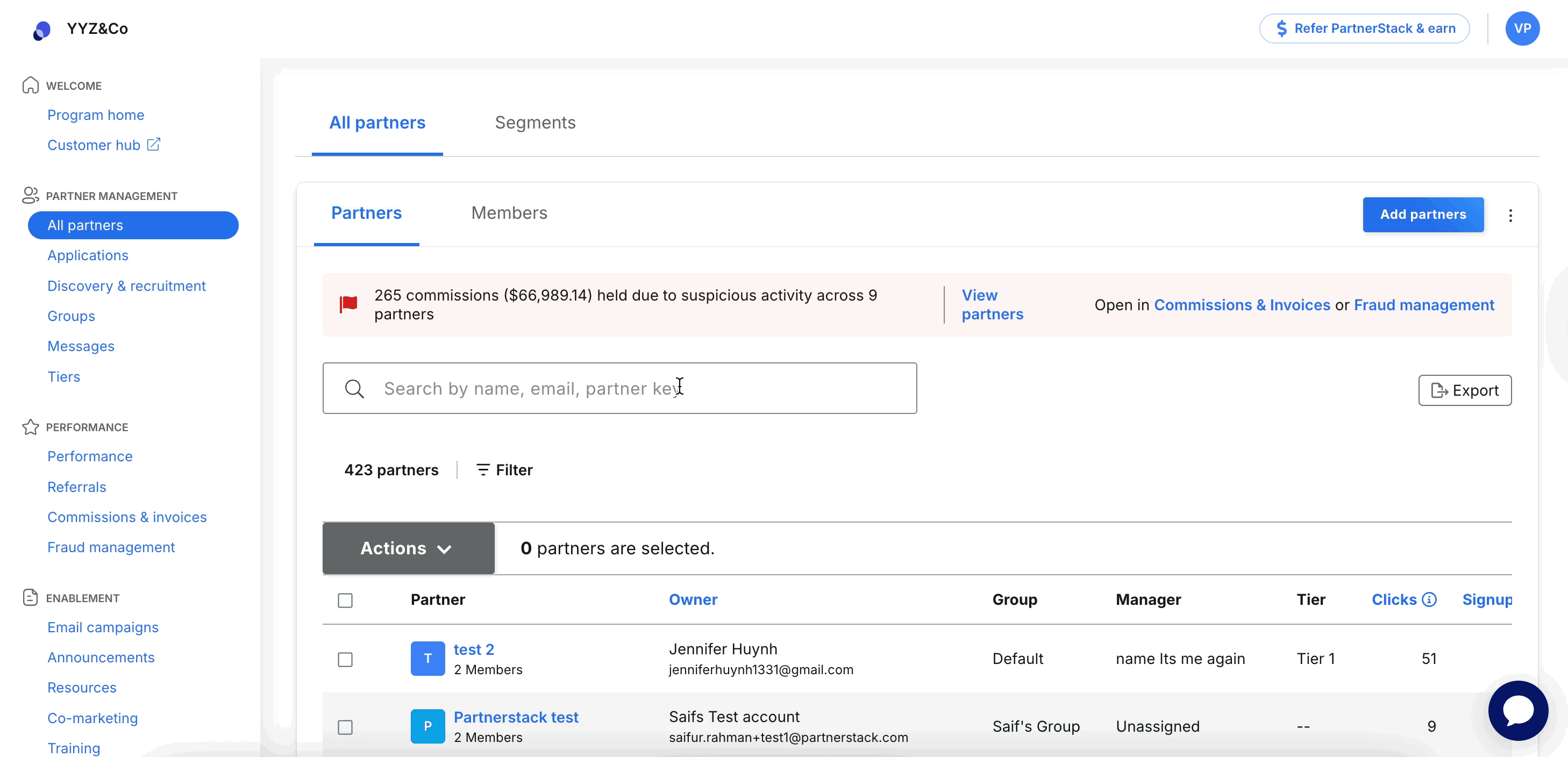Toggle the select-all partners checkbox
This screenshot has width=1568, height=757.
[x=345, y=600]
